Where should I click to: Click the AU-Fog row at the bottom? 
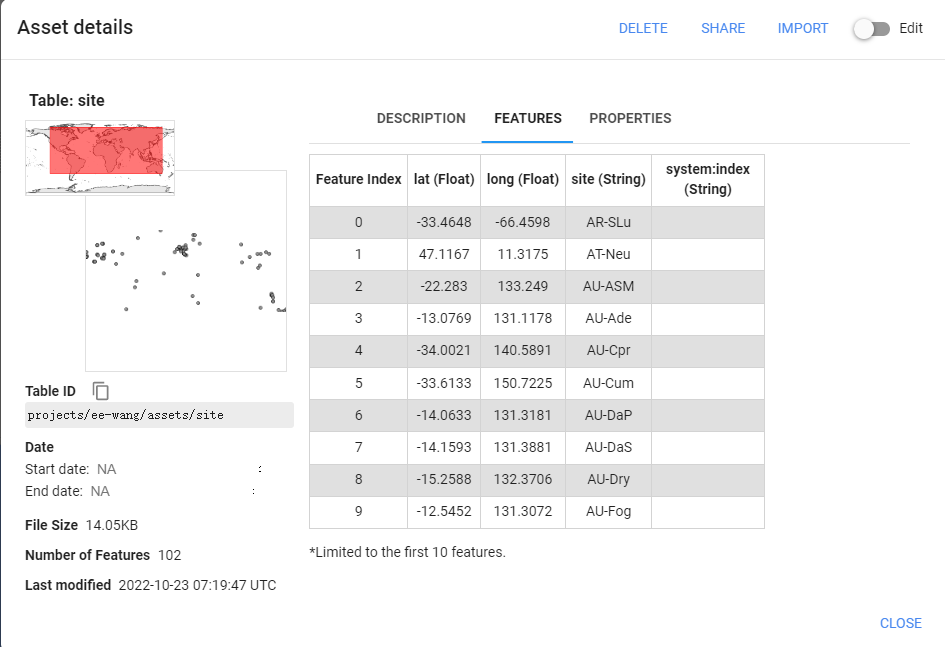[538, 512]
